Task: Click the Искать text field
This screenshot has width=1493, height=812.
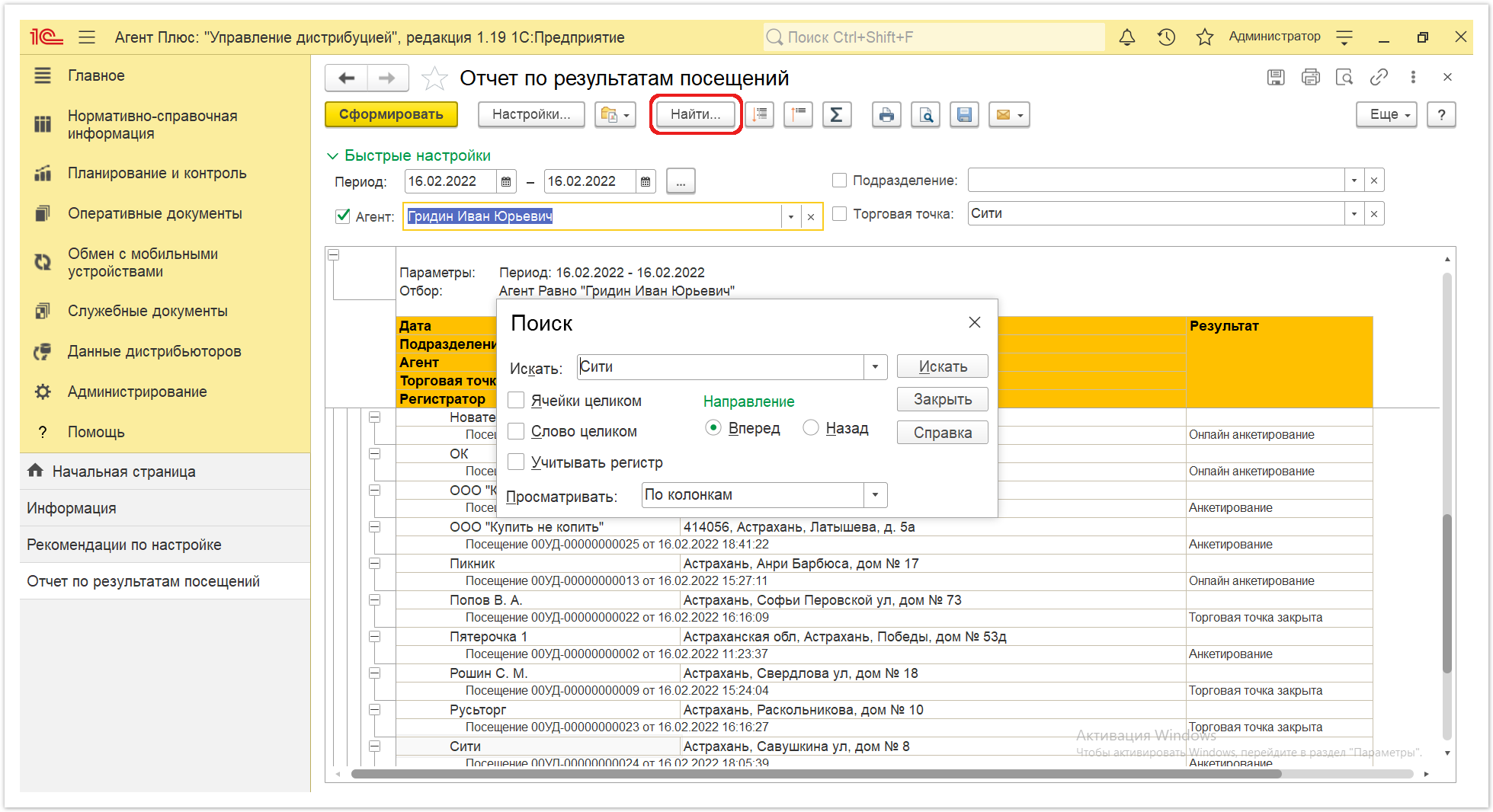Action: (720, 367)
